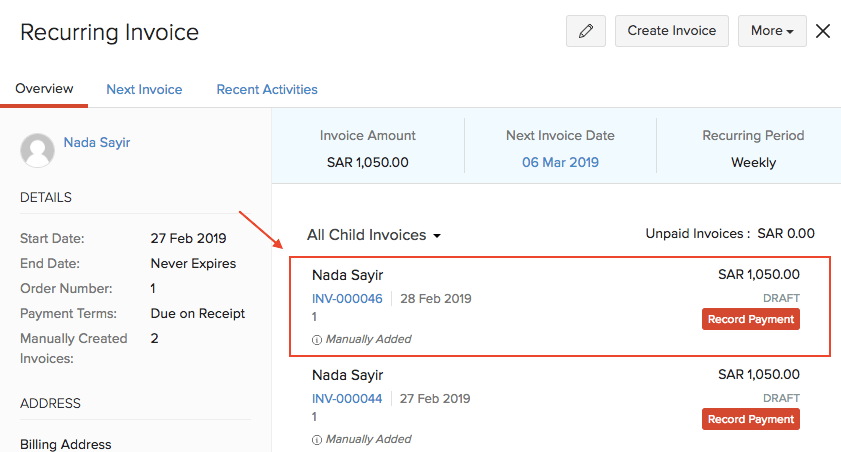Click info icon beside INV-000044 Manually Added
This screenshot has height=452, width=841.
317,439
